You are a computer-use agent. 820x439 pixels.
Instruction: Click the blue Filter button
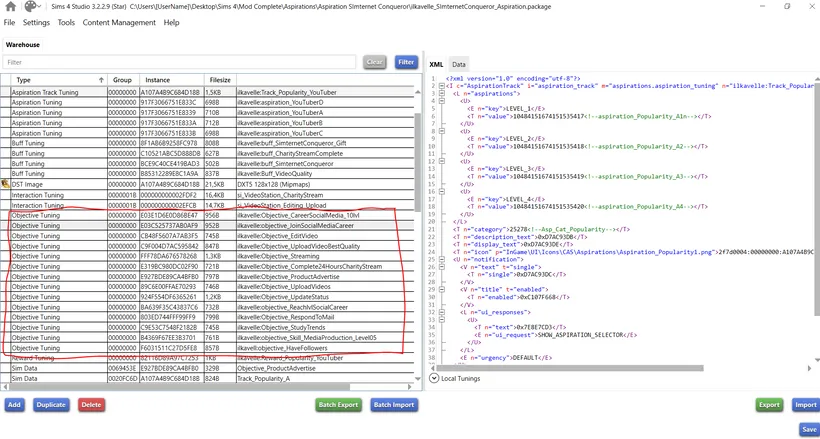pyautogui.click(x=406, y=62)
